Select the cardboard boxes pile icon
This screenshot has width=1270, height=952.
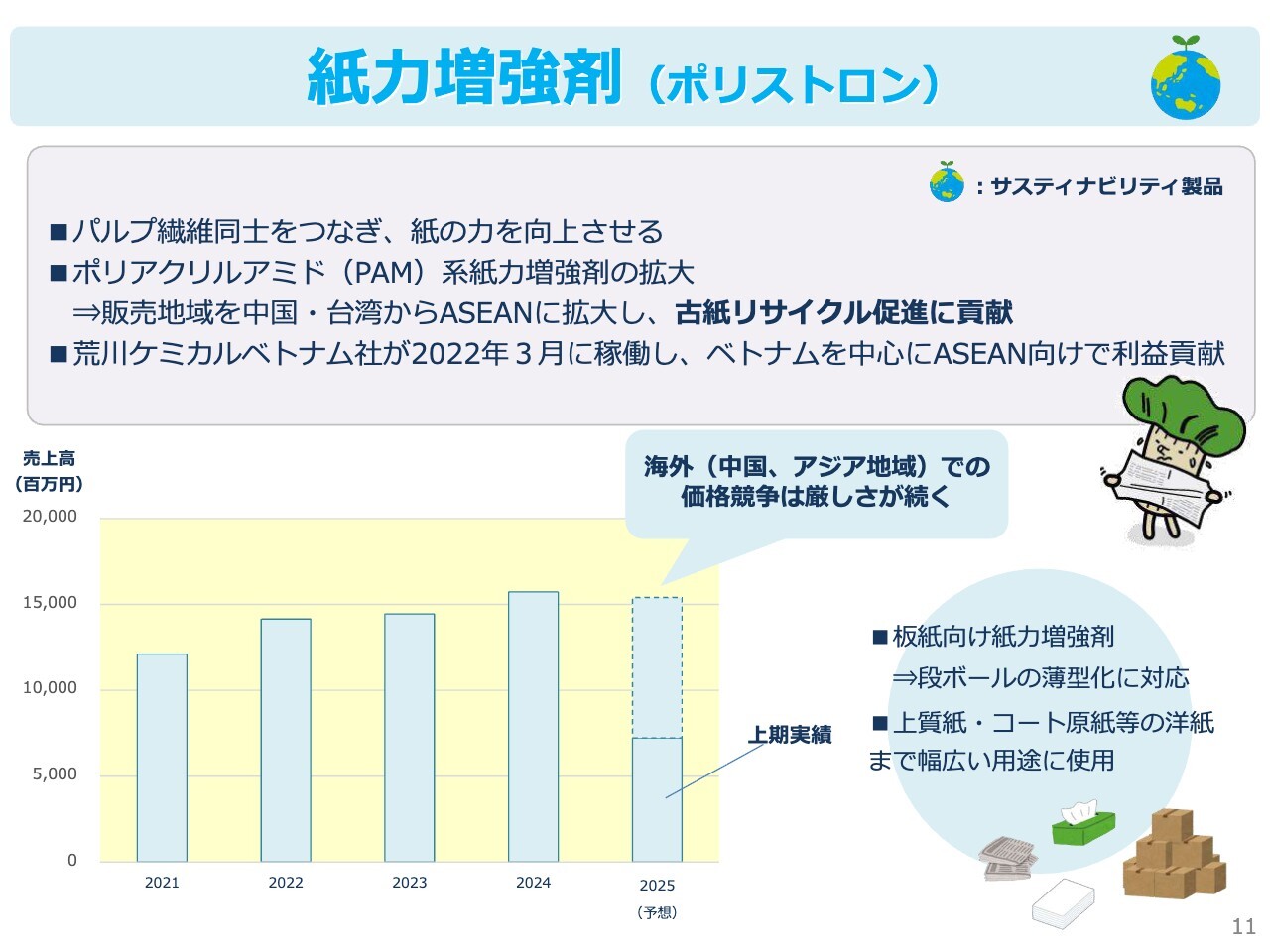1175,855
